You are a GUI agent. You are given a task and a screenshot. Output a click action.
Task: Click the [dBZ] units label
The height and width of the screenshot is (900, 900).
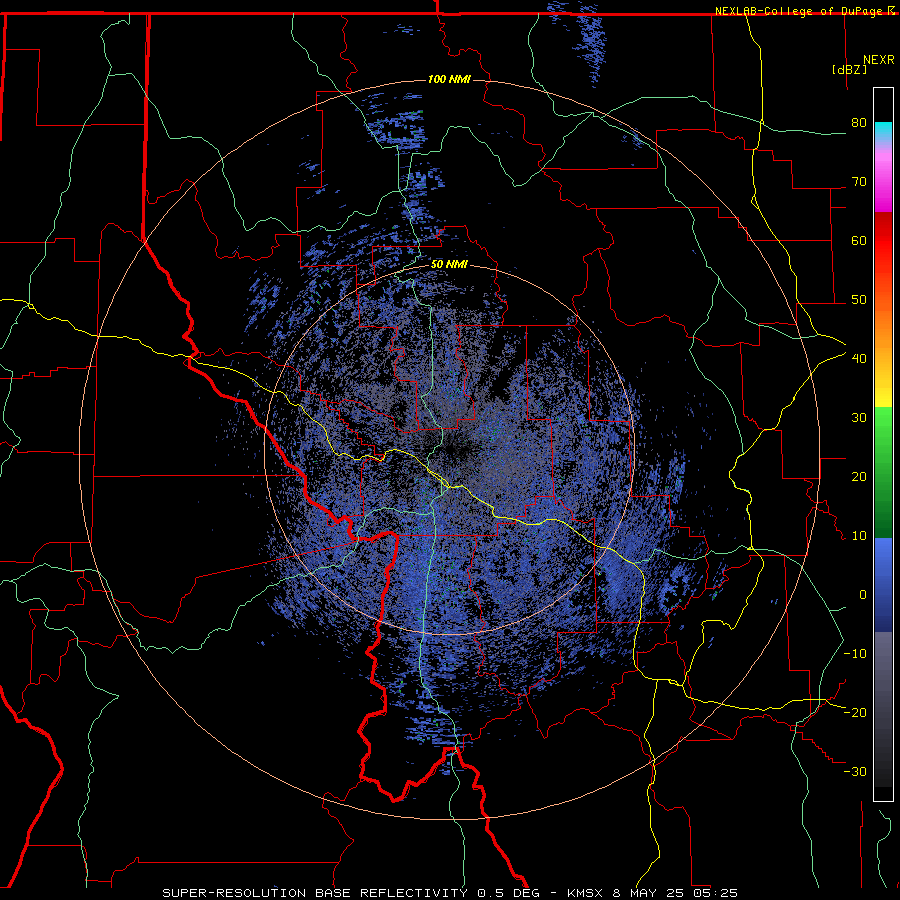pyautogui.click(x=849, y=69)
